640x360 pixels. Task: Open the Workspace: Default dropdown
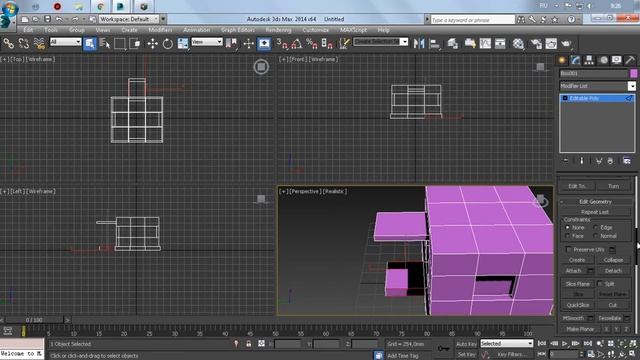129,19
